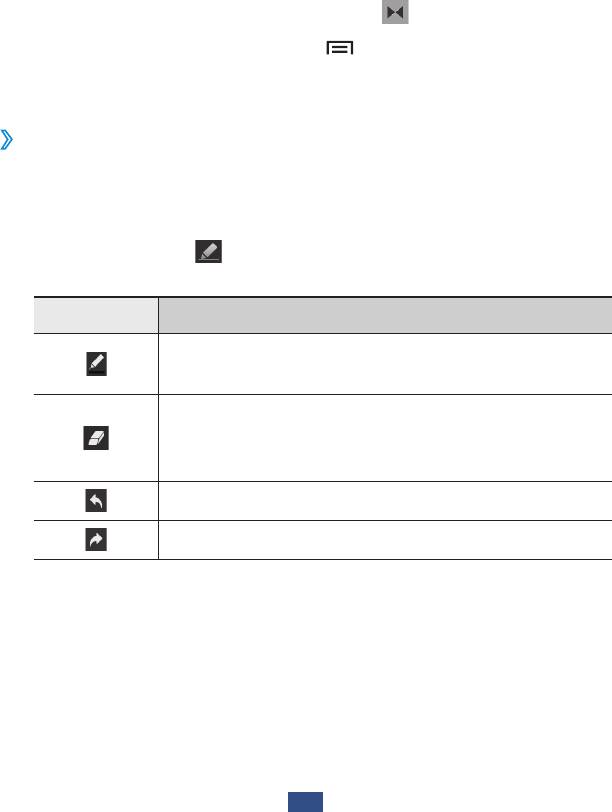Viewport: 612px width, 812px height.
Task: Click the gray right header cell of the table
Action: [384, 315]
